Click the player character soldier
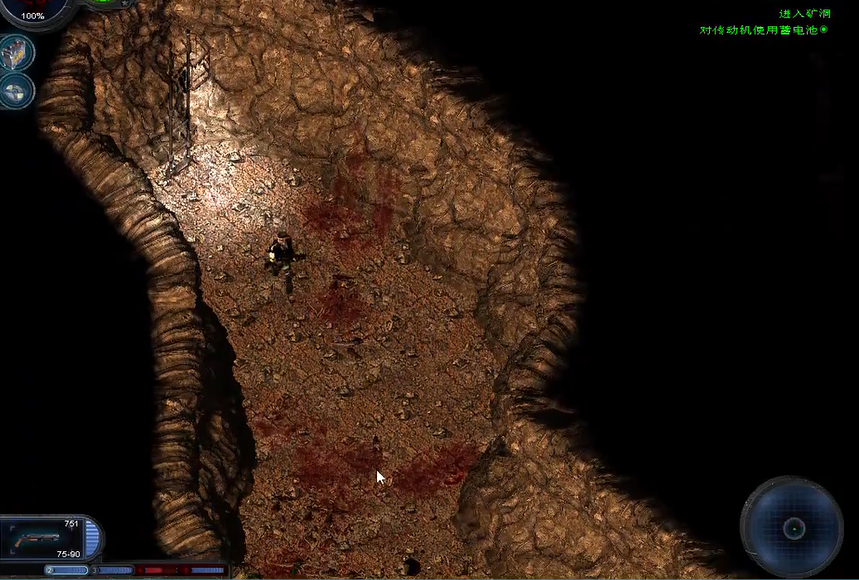Image resolution: width=859 pixels, height=580 pixels. tap(282, 258)
